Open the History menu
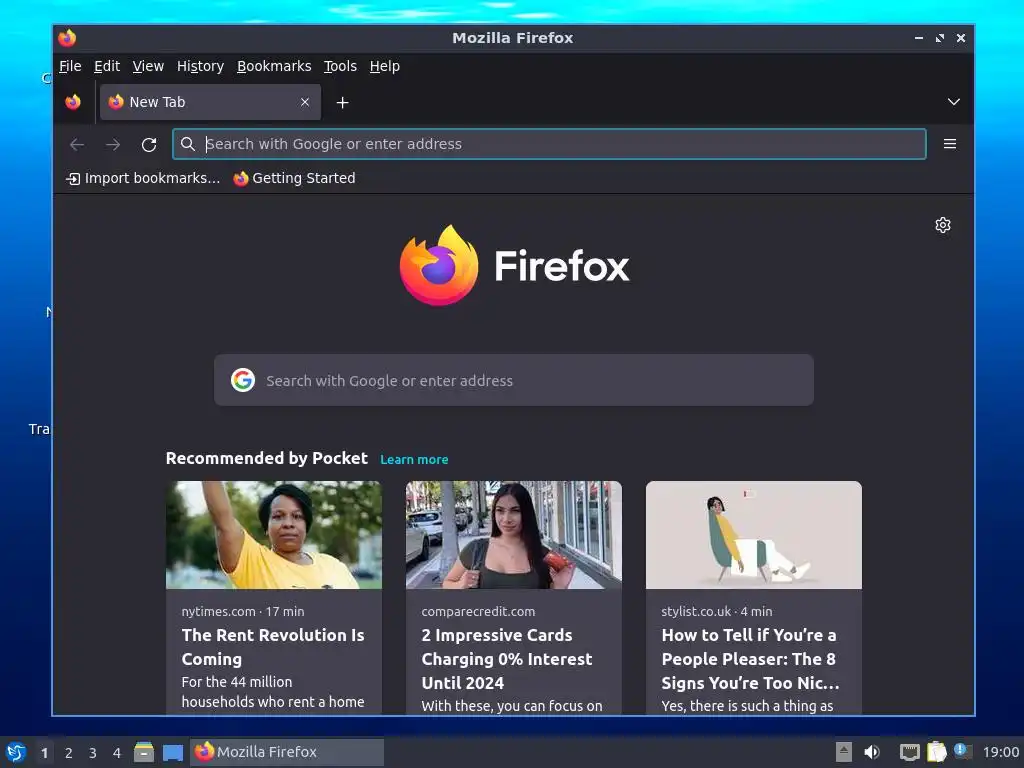The height and width of the screenshot is (768, 1024). click(x=200, y=66)
